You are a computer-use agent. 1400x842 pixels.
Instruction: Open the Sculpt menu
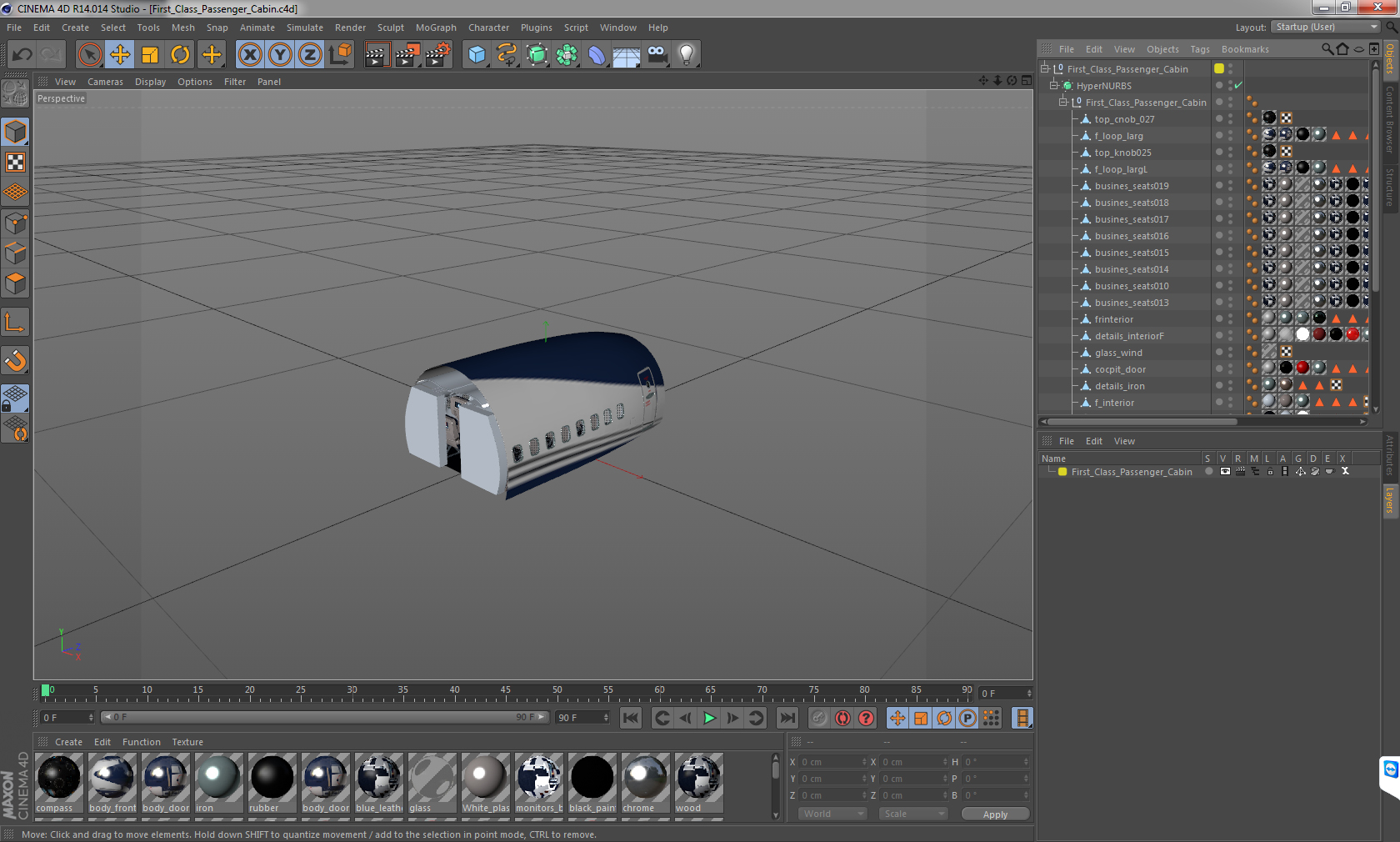pos(390,28)
